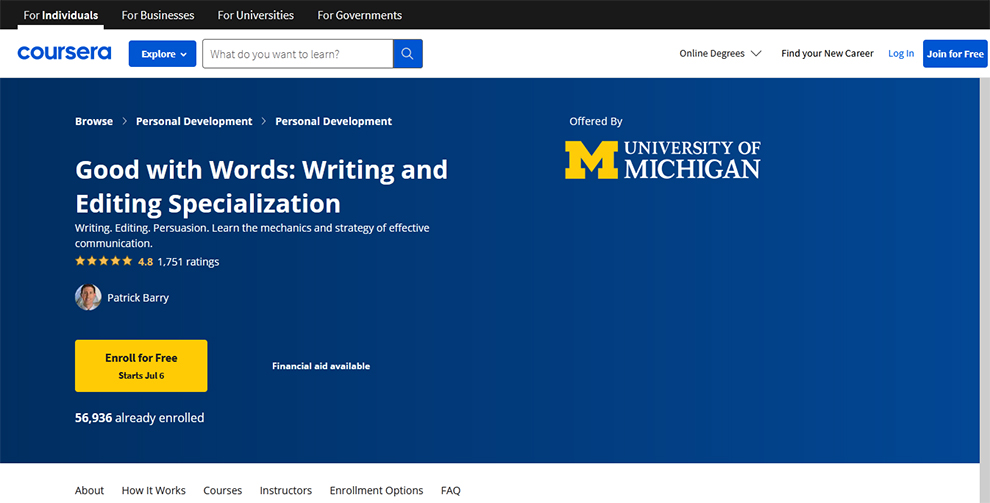
Task: Open last Personal Development breadcrumb
Action: (x=333, y=121)
